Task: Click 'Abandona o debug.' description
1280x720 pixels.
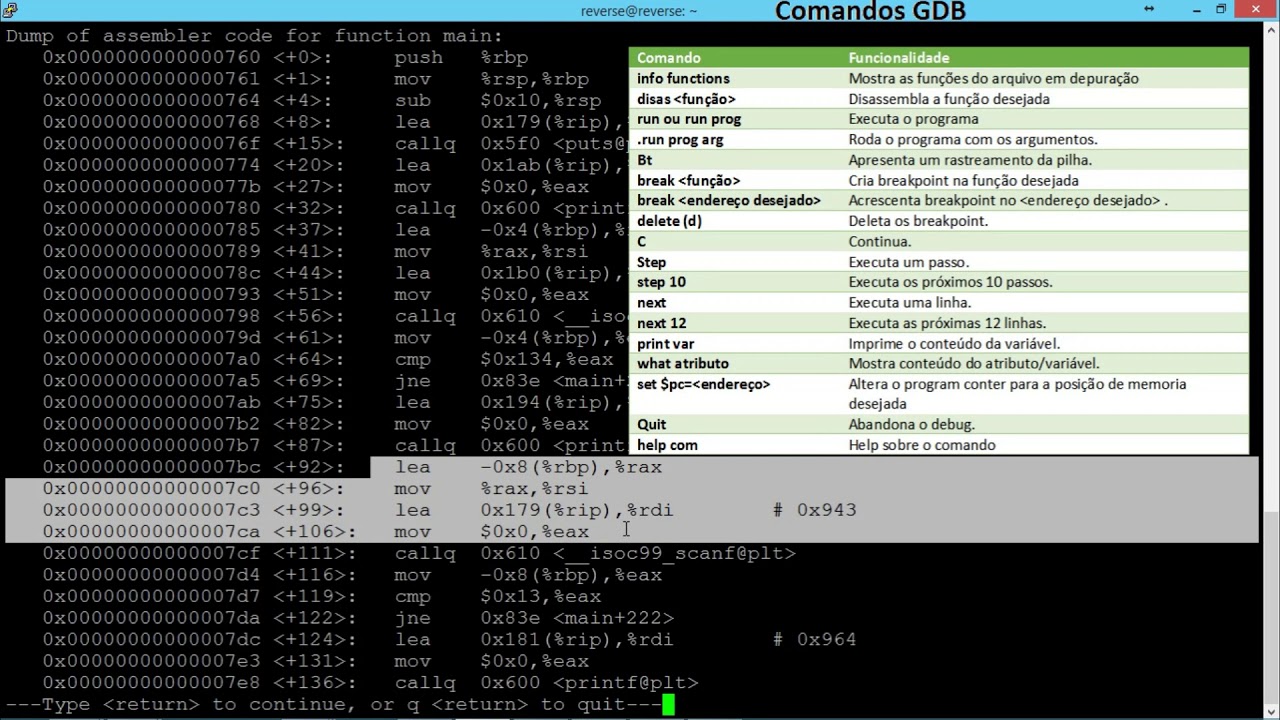Action: click(911, 424)
